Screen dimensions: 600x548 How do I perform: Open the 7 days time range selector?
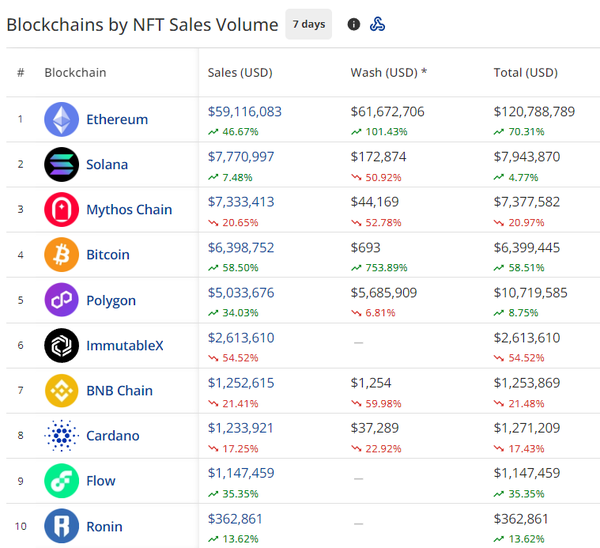point(309,24)
